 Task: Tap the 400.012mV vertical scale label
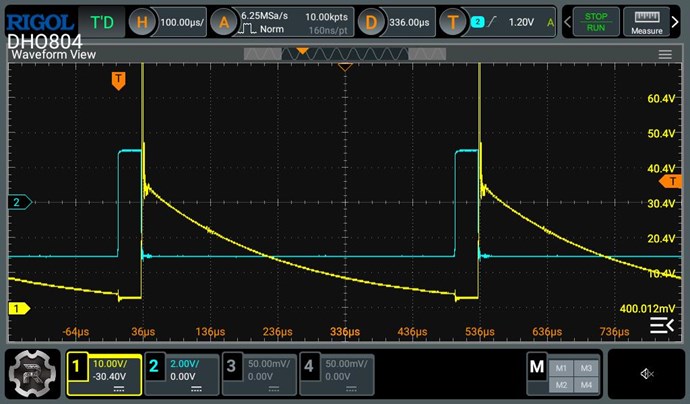(647, 309)
